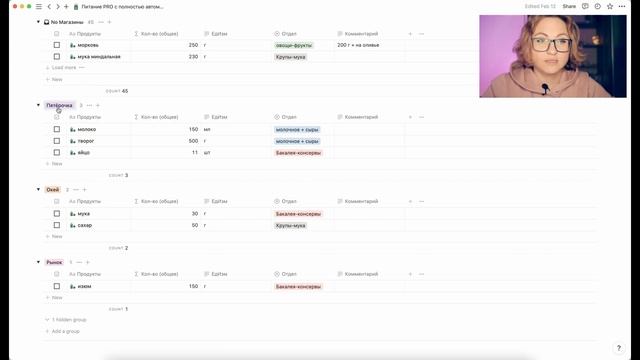640x360 pixels.
Task: Open Комментарий column header in Рынок table
Action: (358, 274)
